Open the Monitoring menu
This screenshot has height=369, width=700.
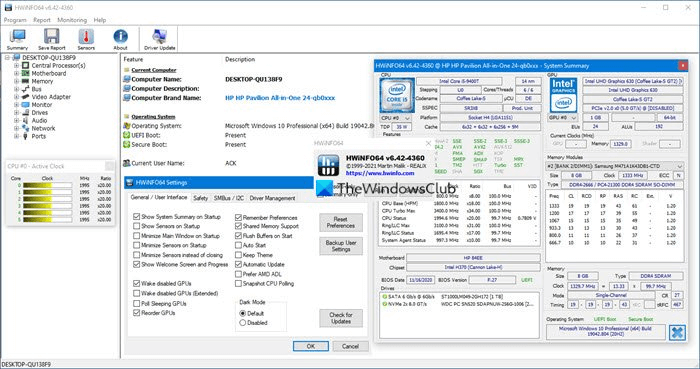(x=72, y=20)
